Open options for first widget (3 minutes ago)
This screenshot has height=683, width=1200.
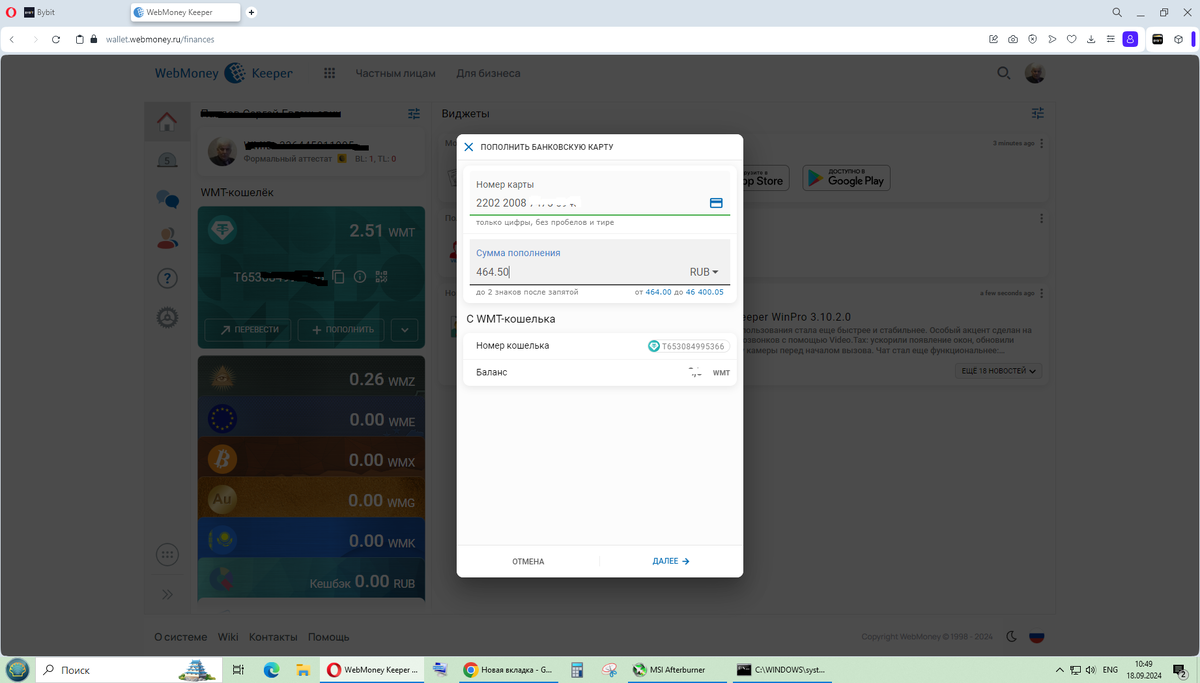tap(1042, 143)
